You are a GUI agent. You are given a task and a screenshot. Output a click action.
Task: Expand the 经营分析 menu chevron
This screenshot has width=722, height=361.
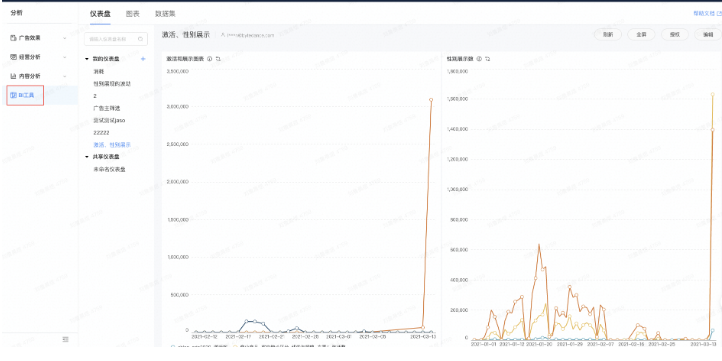(x=65, y=57)
